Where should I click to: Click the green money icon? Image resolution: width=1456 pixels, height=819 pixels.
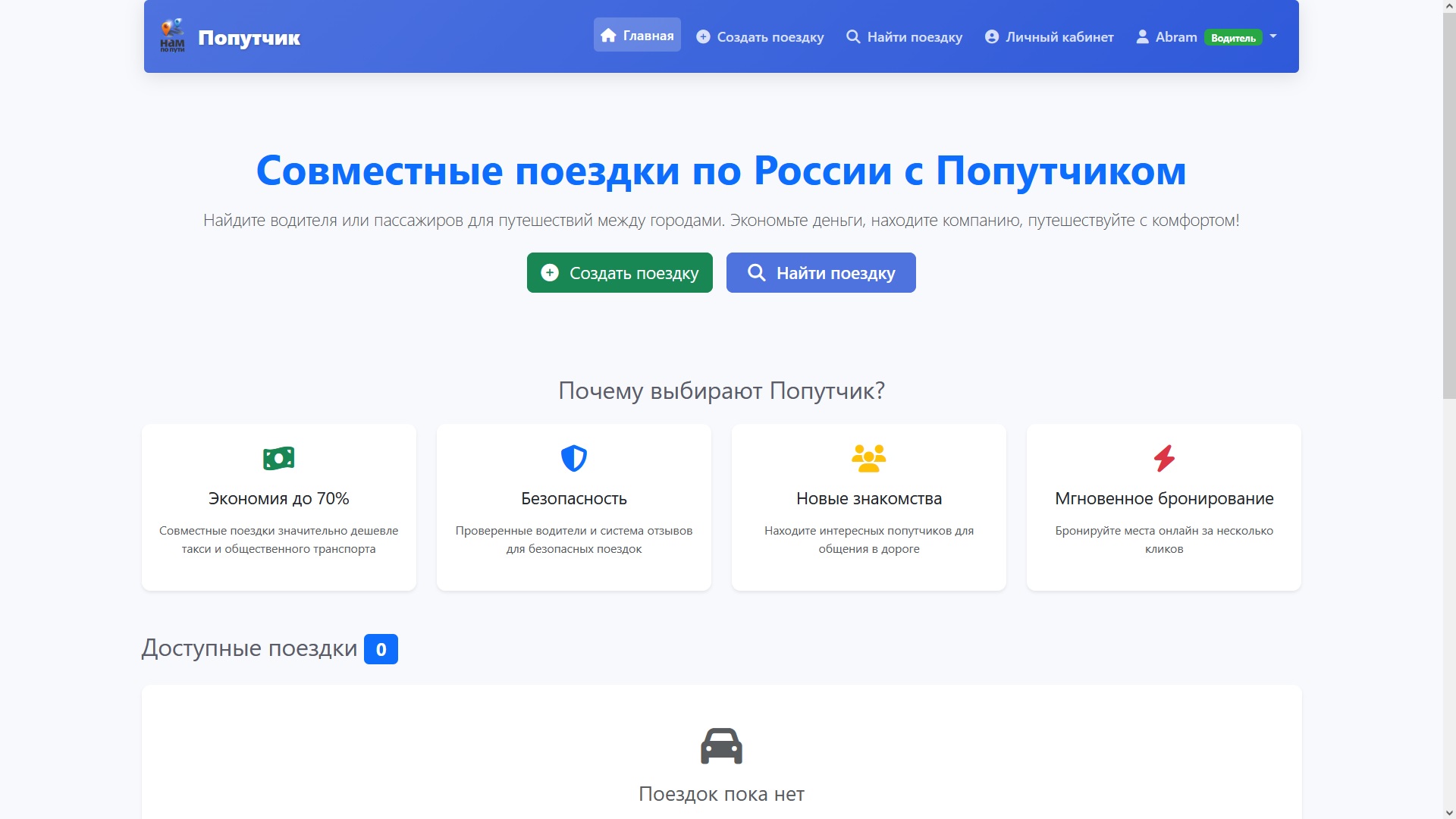(x=278, y=459)
